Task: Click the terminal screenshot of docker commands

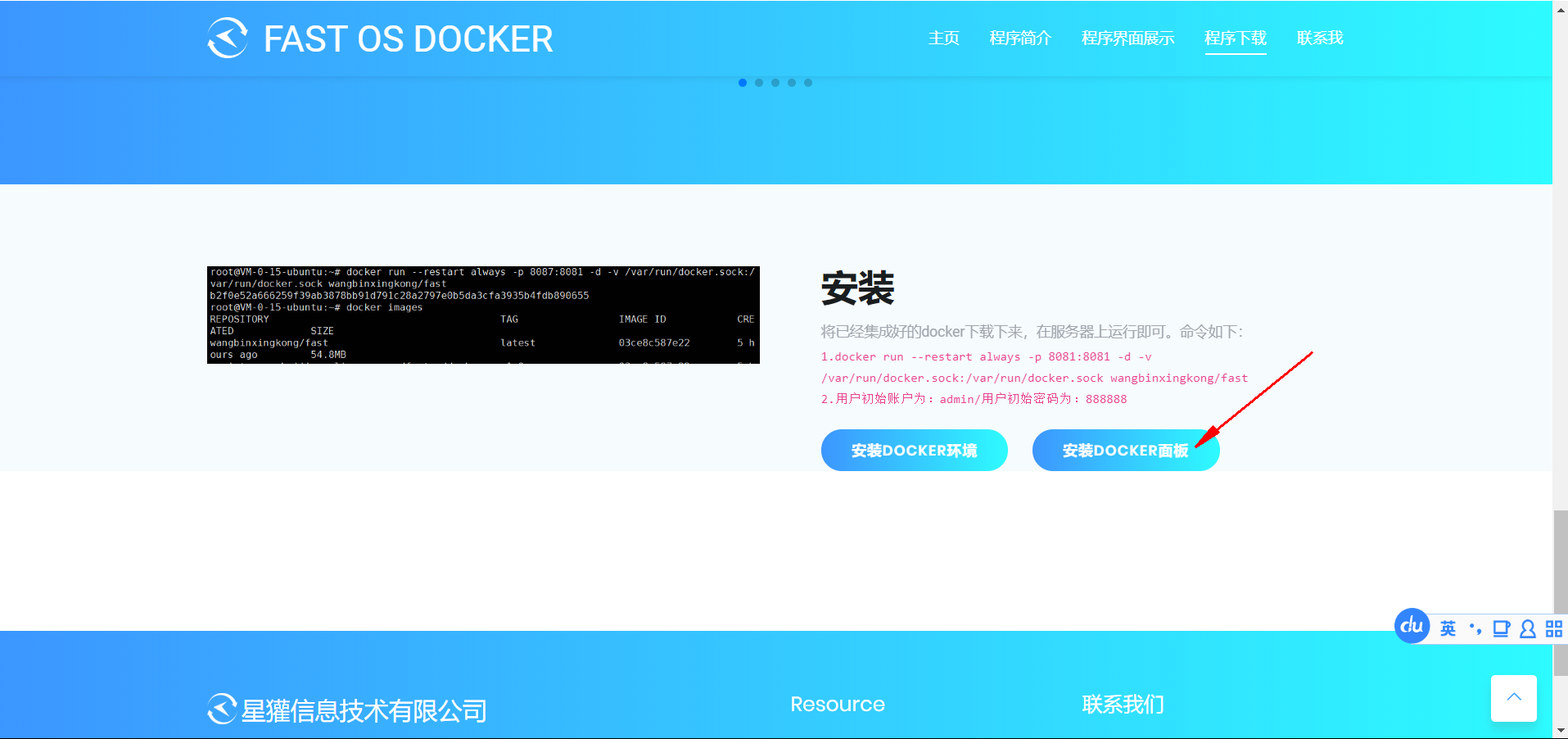Action: [483, 315]
